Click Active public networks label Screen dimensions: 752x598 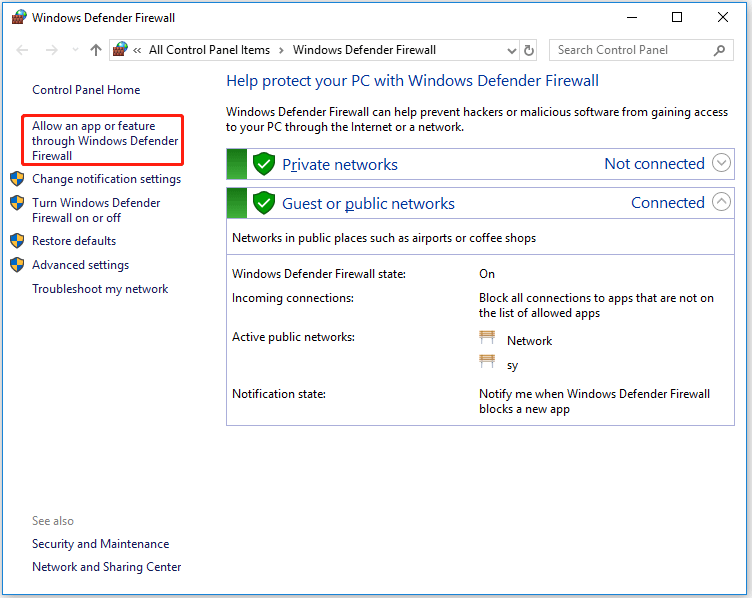click(293, 337)
